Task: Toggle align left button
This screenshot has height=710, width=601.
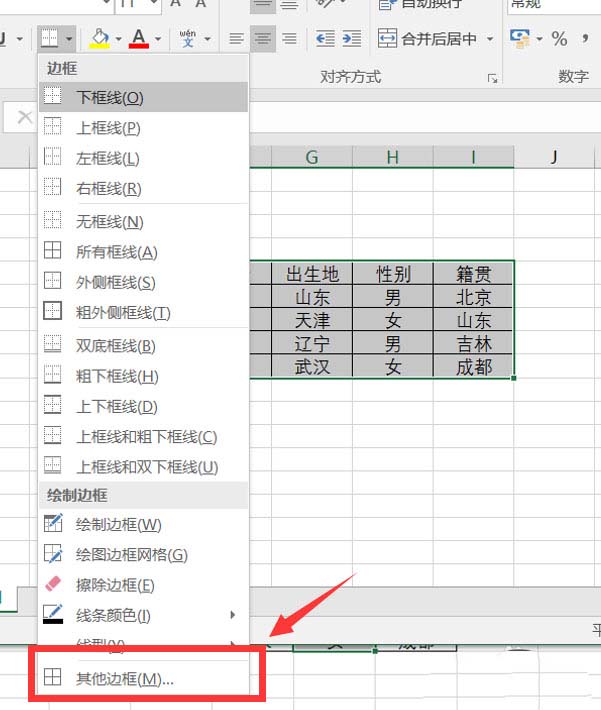Action: pyautogui.click(x=236, y=38)
